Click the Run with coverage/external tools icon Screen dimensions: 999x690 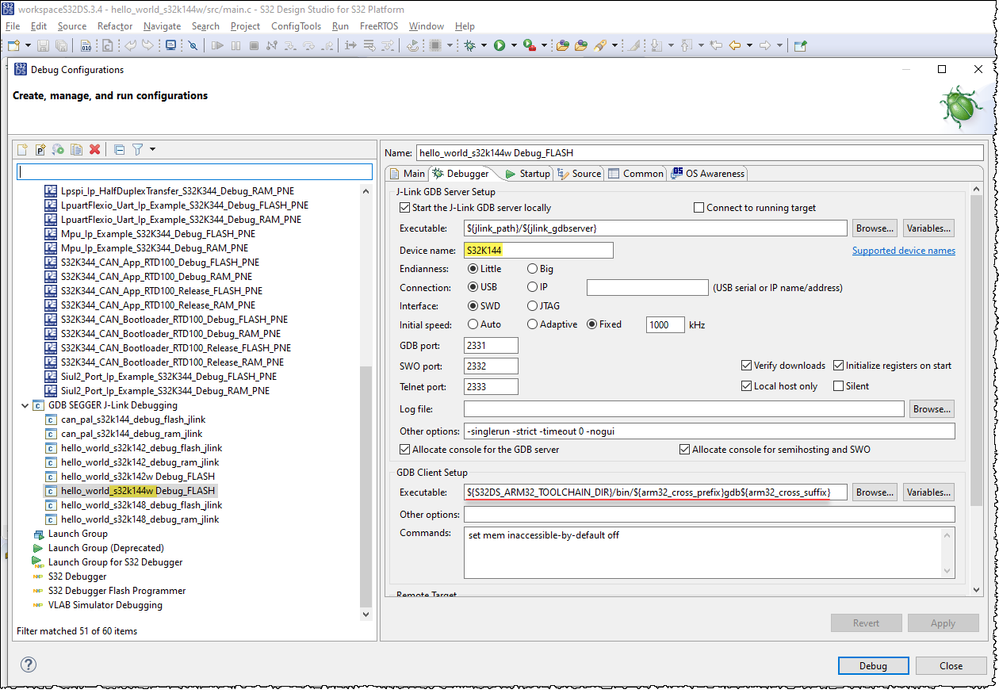click(x=529, y=45)
